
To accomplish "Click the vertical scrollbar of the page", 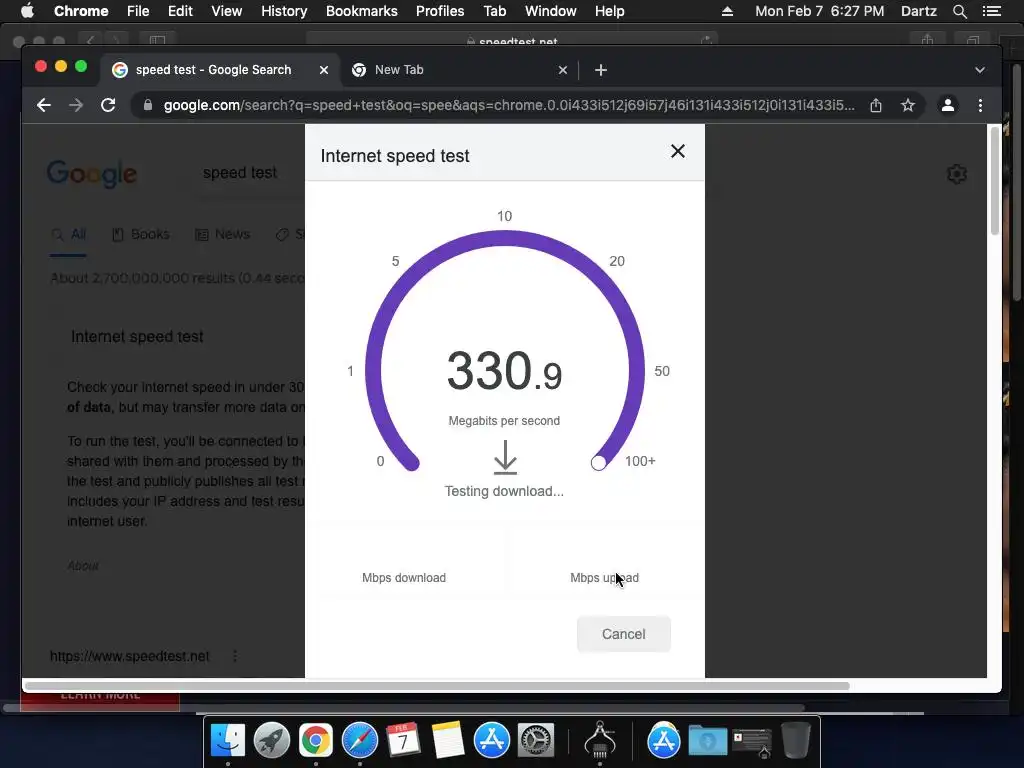I will coord(995,181).
